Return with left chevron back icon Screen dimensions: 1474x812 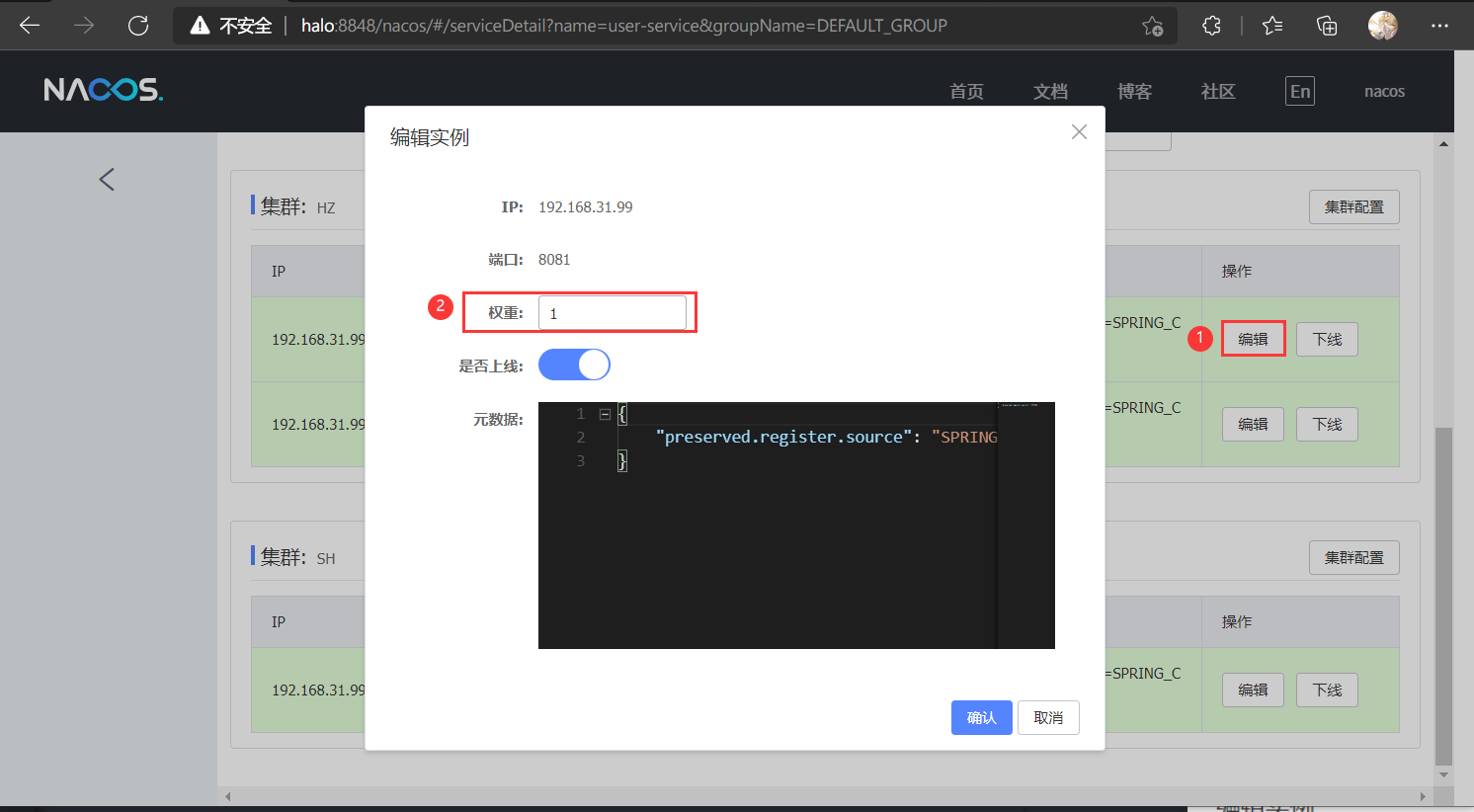(107, 179)
